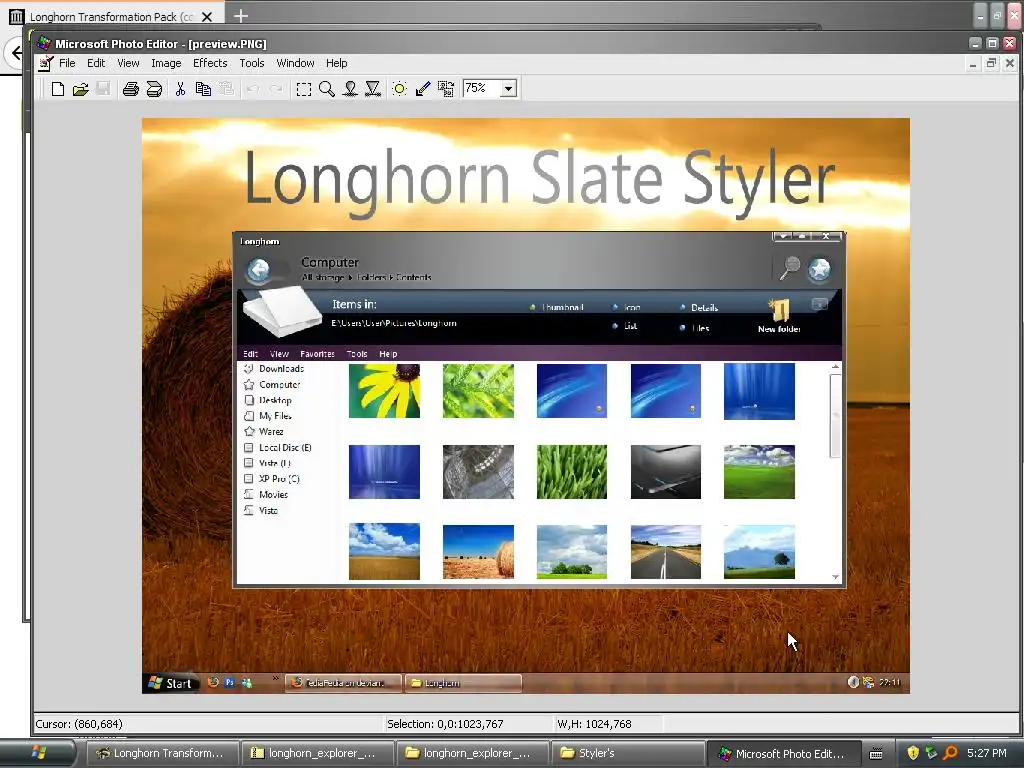Close the Longhorn Transformation Pack browser tab
This screenshot has width=1024, height=768.
(x=207, y=17)
